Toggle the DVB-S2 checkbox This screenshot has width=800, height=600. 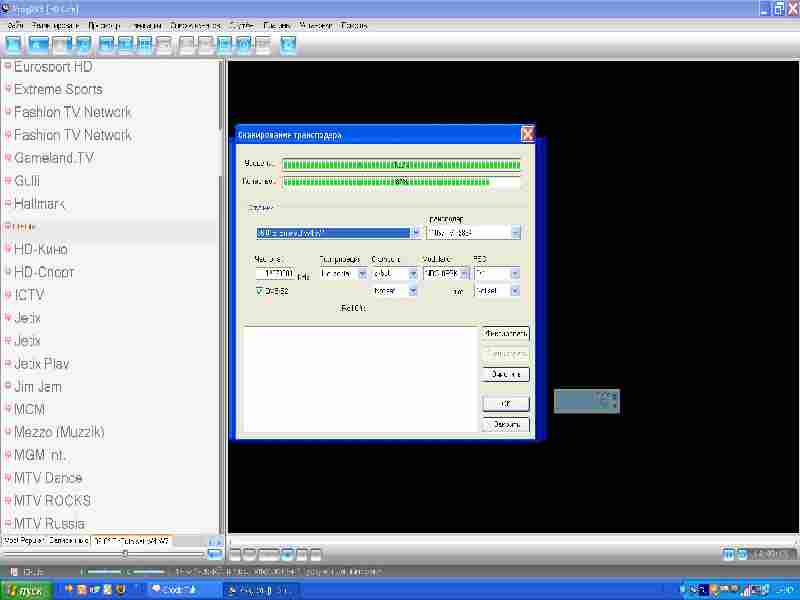[x=259, y=291]
